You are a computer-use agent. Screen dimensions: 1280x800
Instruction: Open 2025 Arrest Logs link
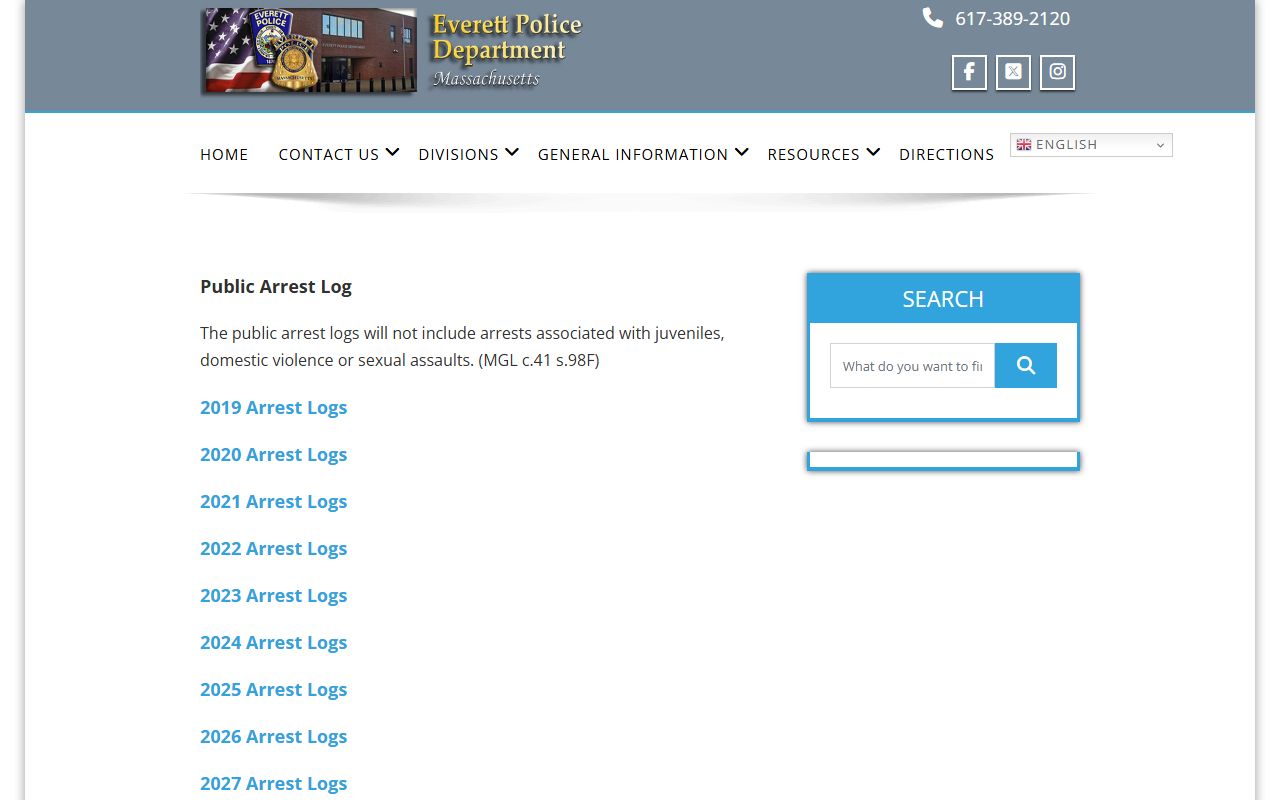(273, 689)
